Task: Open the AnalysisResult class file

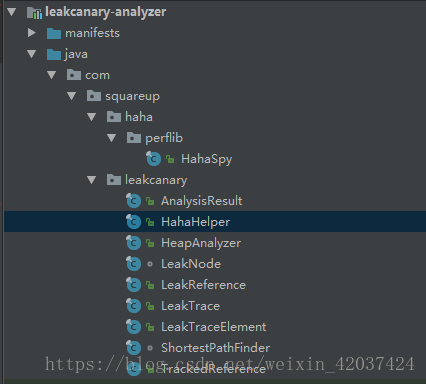Action: click(201, 201)
